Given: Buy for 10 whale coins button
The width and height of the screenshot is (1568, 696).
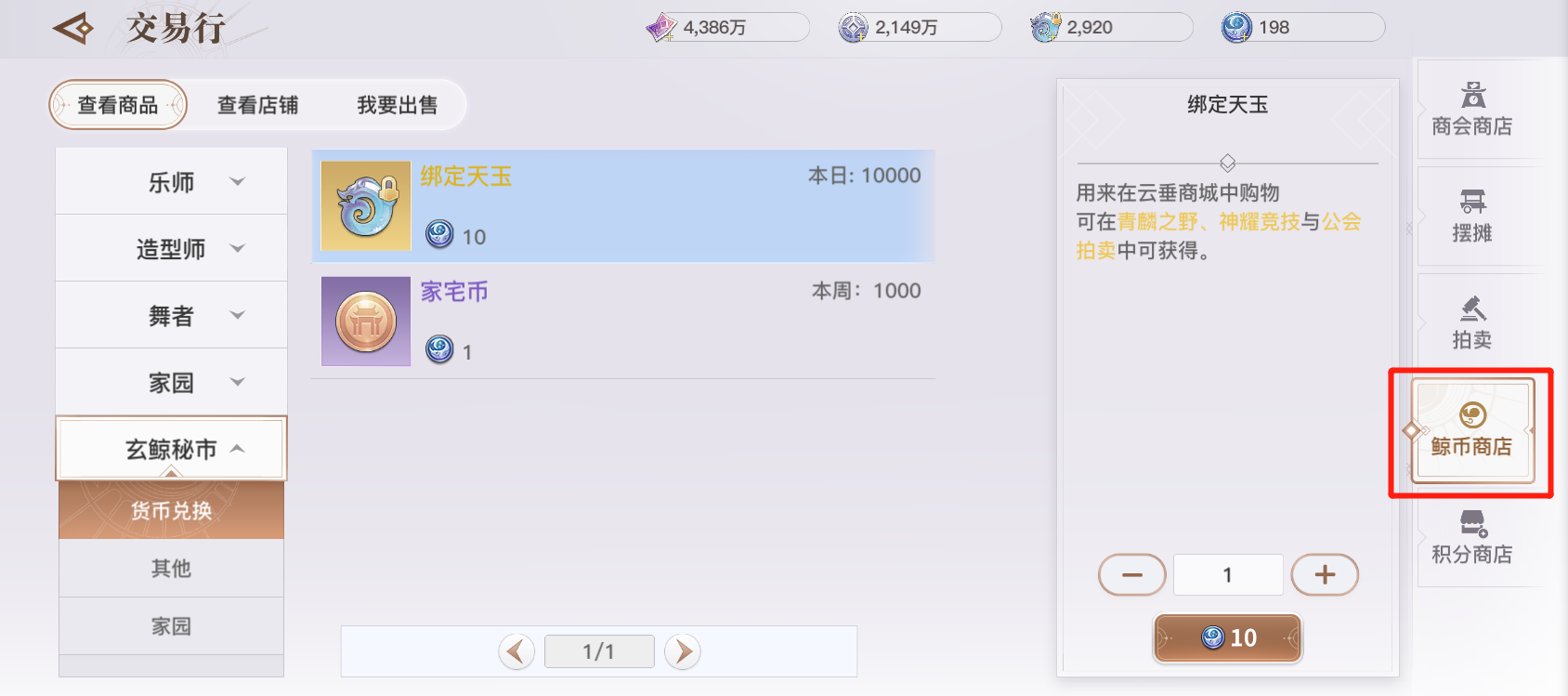Looking at the screenshot, I should click(x=1228, y=637).
